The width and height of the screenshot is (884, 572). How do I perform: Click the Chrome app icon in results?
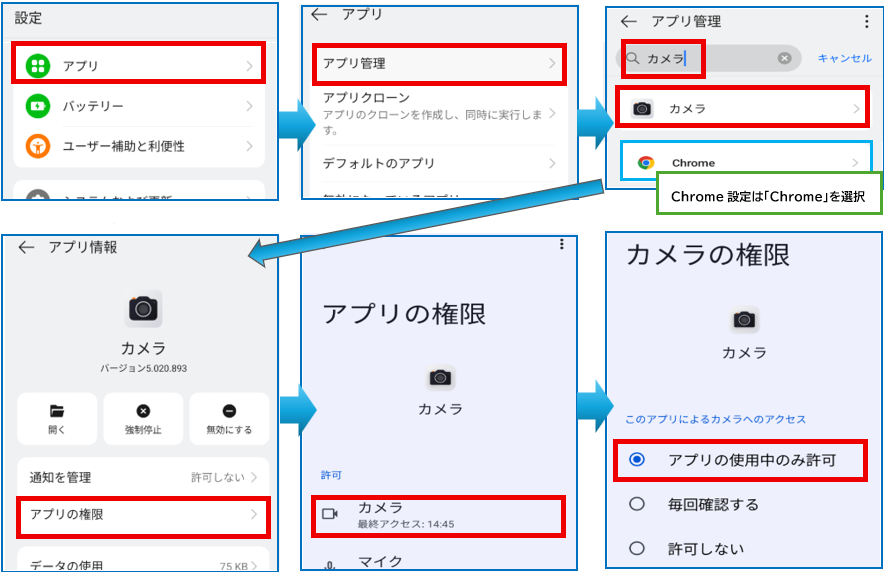646,163
